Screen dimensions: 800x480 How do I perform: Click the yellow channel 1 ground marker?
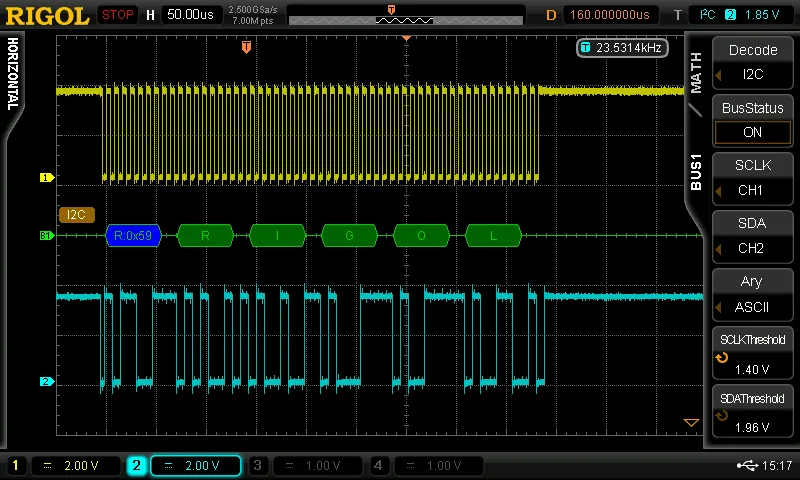[x=46, y=178]
